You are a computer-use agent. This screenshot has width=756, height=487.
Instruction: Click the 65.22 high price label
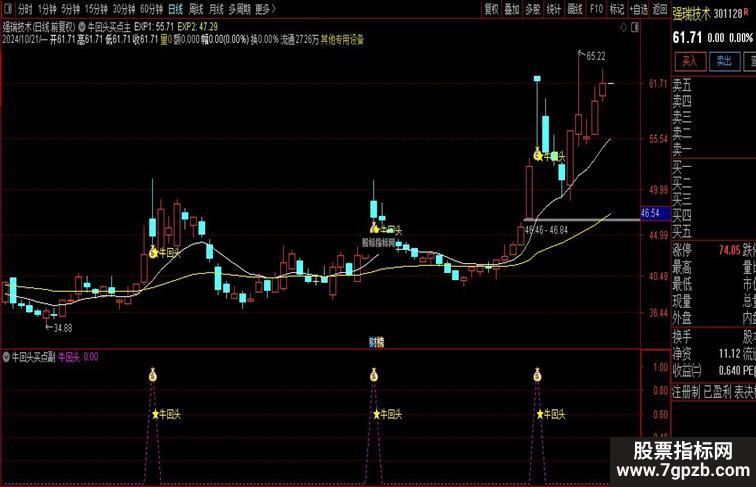pyautogui.click(x=595, y=56)
